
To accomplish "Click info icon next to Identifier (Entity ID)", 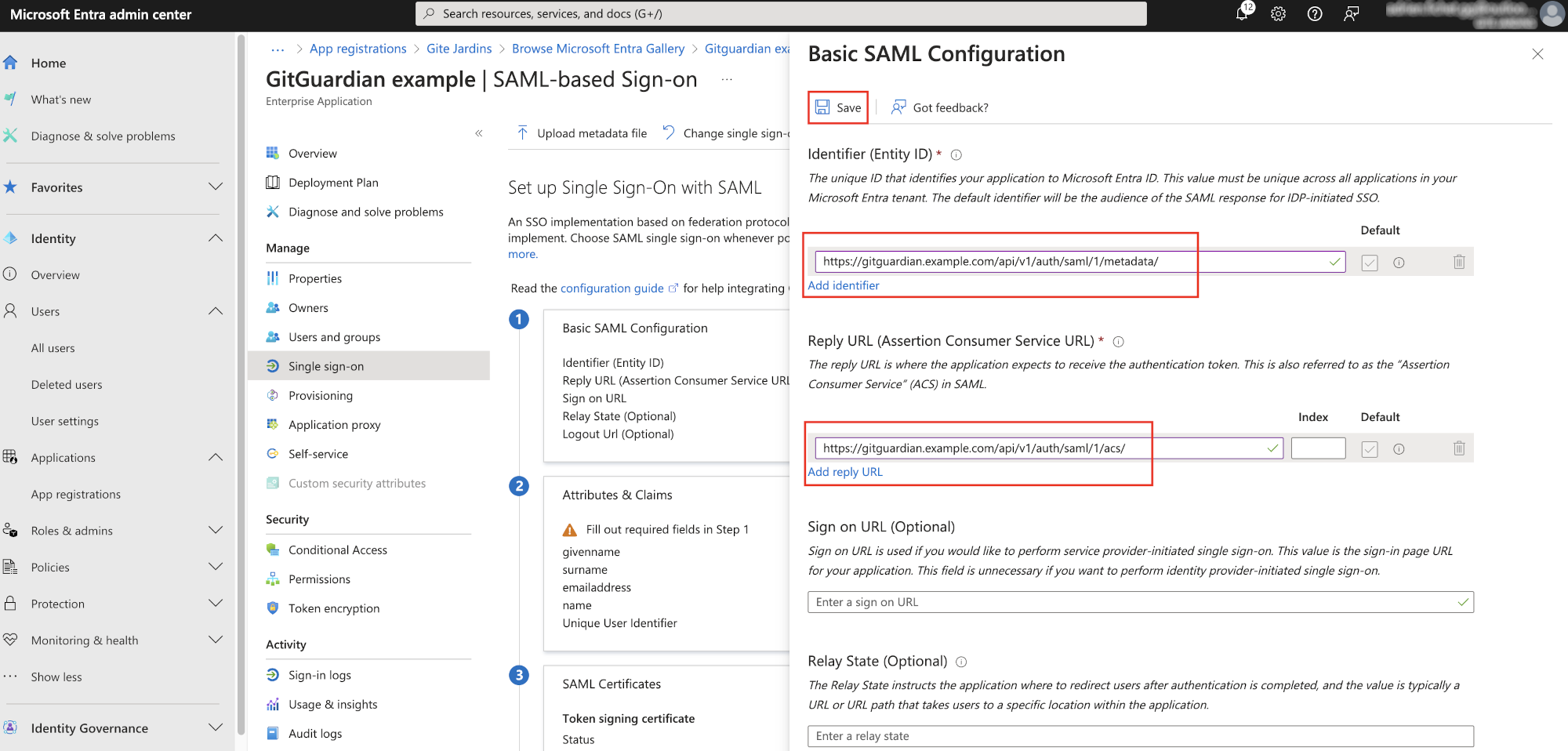I will coord(956,155).
